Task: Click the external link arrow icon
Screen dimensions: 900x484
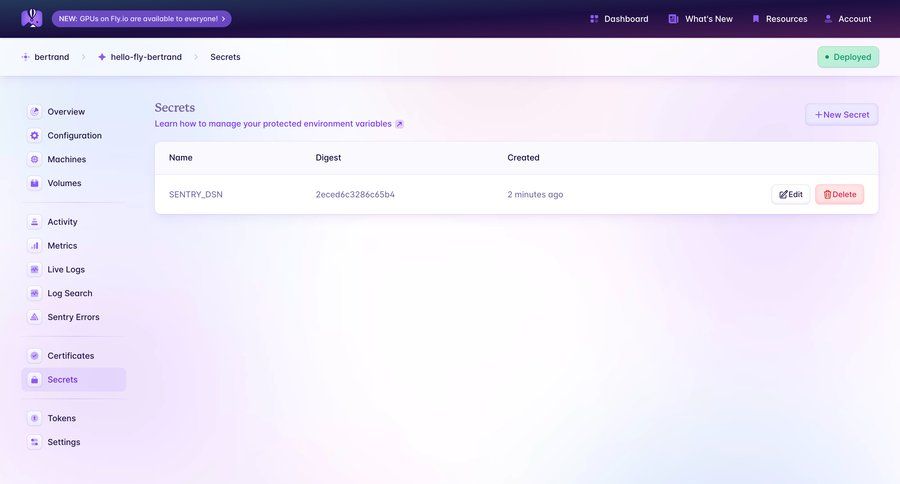Action: coord(399,124)
